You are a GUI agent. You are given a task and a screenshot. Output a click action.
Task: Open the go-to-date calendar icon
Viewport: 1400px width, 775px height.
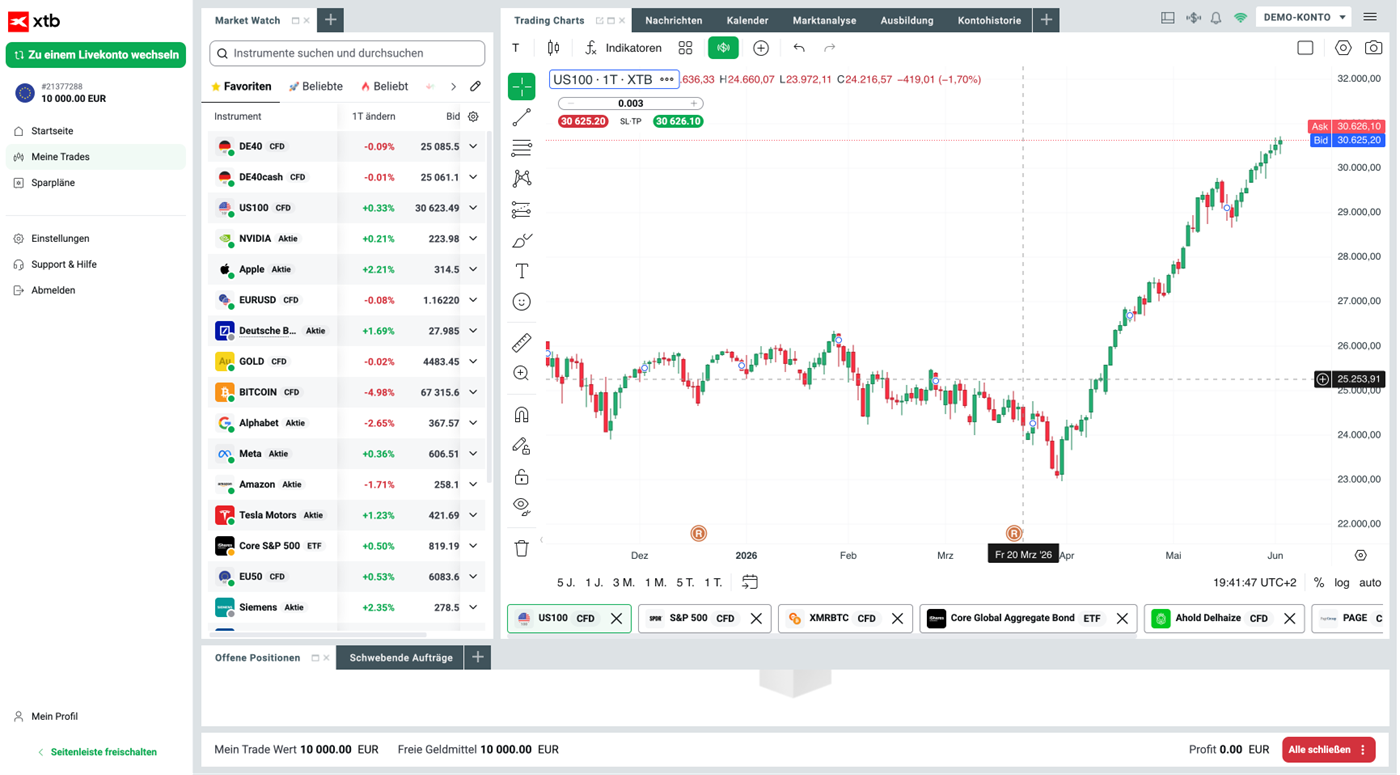tap(750, 582)
